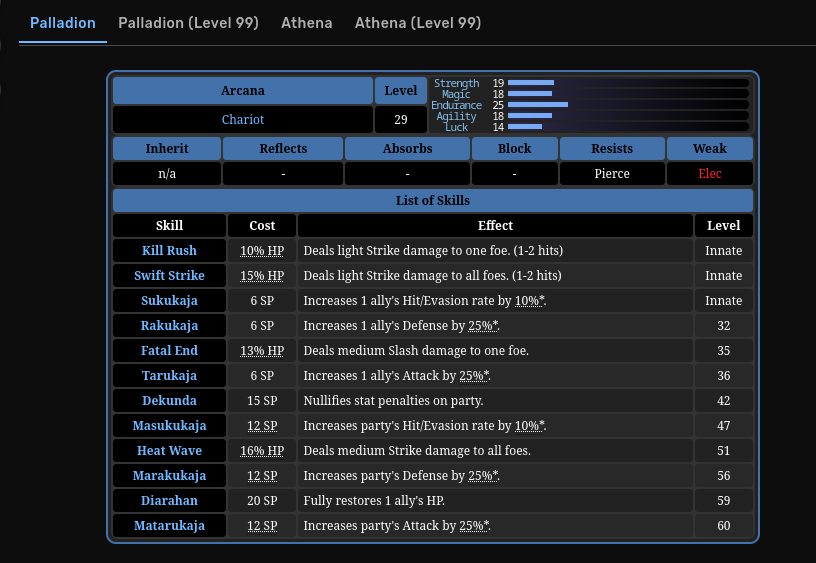
Task: Click the Agility stat bar
Action: [628, 116]
